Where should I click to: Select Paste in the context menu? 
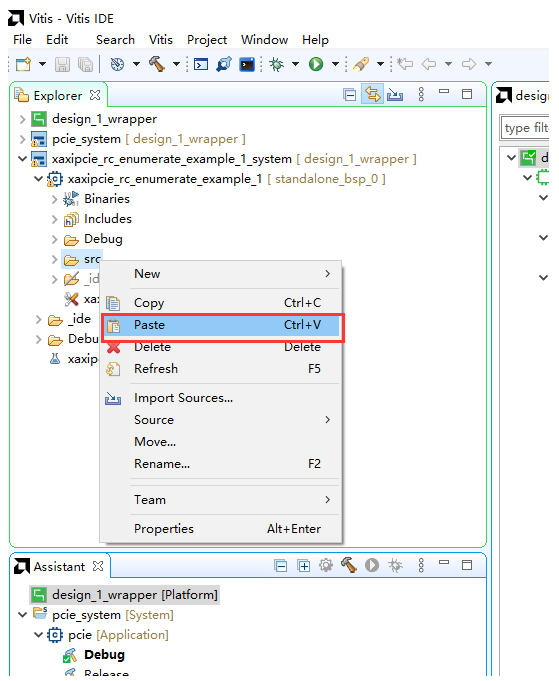[x=222, y=325]
